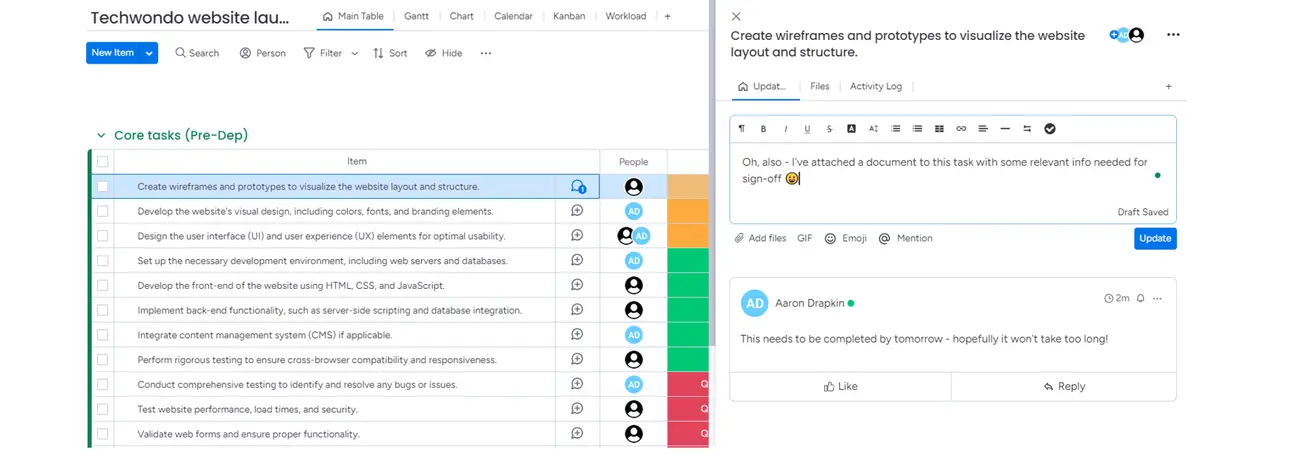
Task: Open the Activity Log tab
Action: [x=875, y=87]
